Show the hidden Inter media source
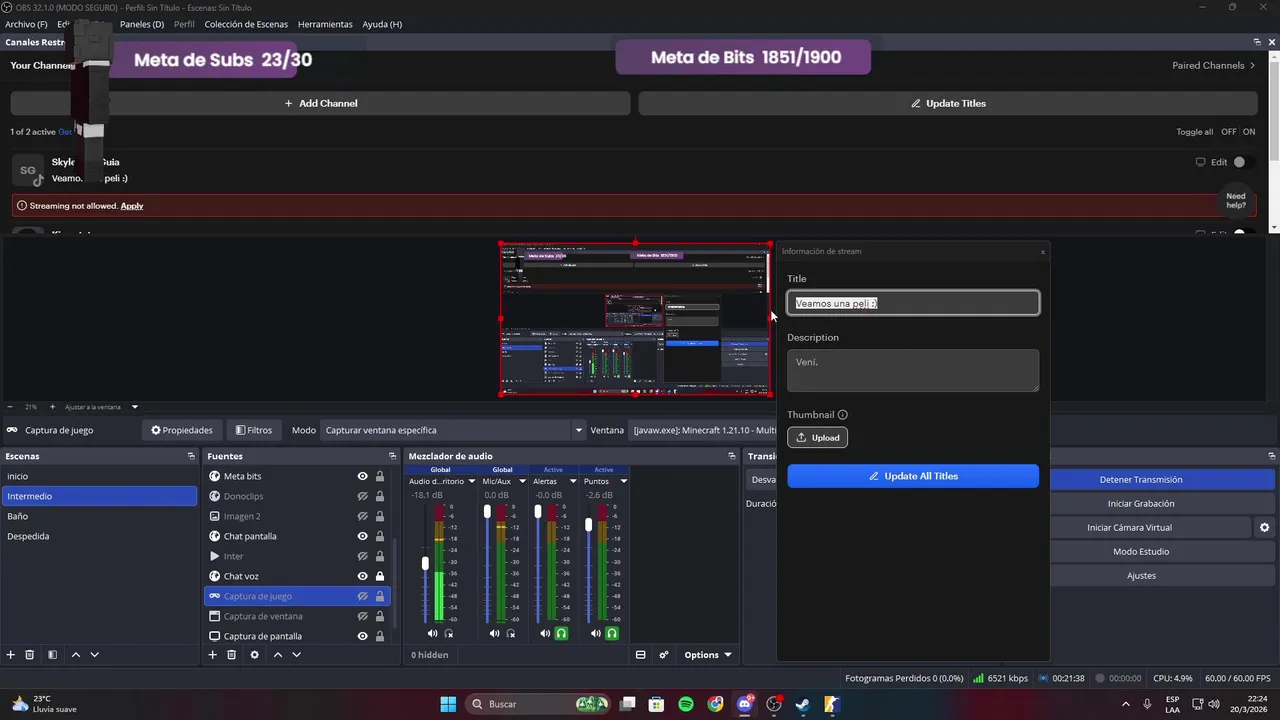 click(x=363, y=556)
